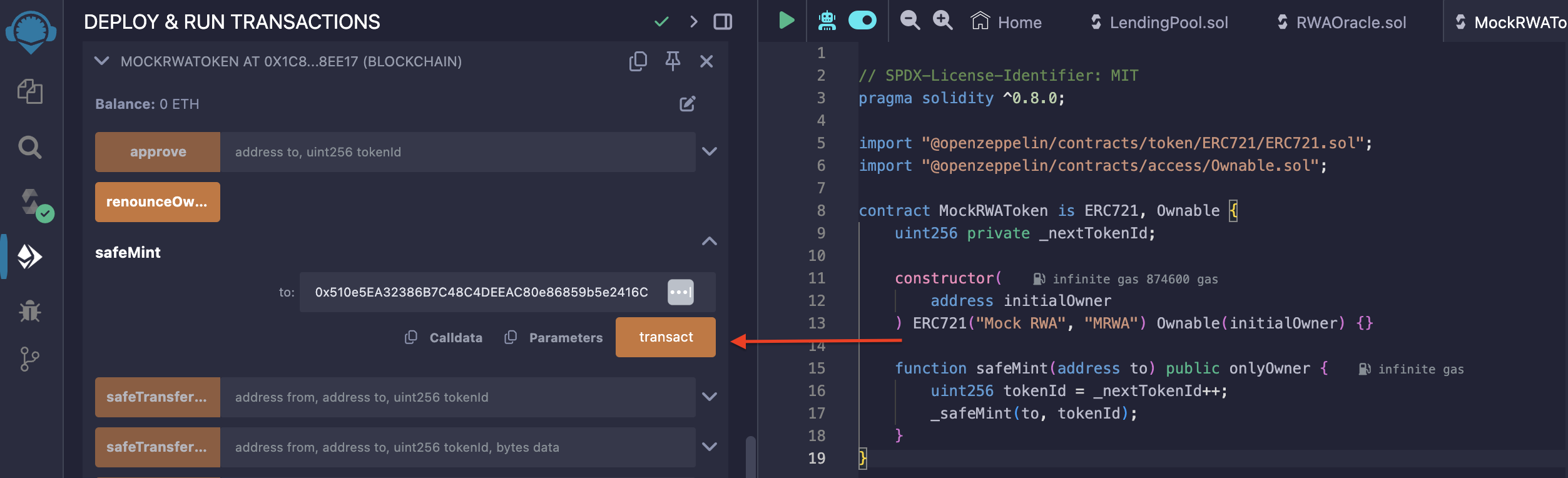Viewport: 1568px width, 478px height.
Task: Switch to the Home tab
Action: pos(1006,22)
